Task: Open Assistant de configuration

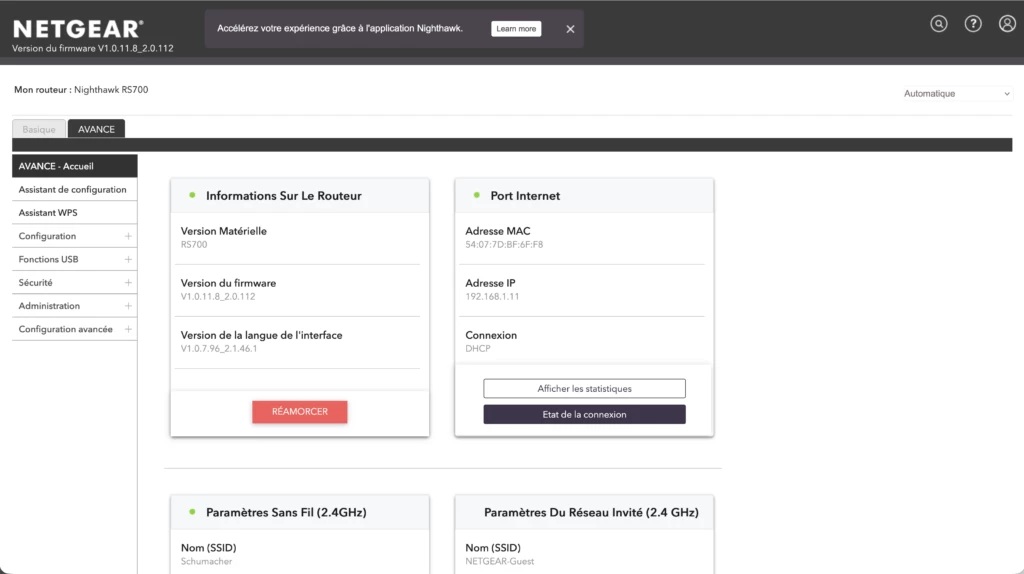Action: click(x=74, y=189)
